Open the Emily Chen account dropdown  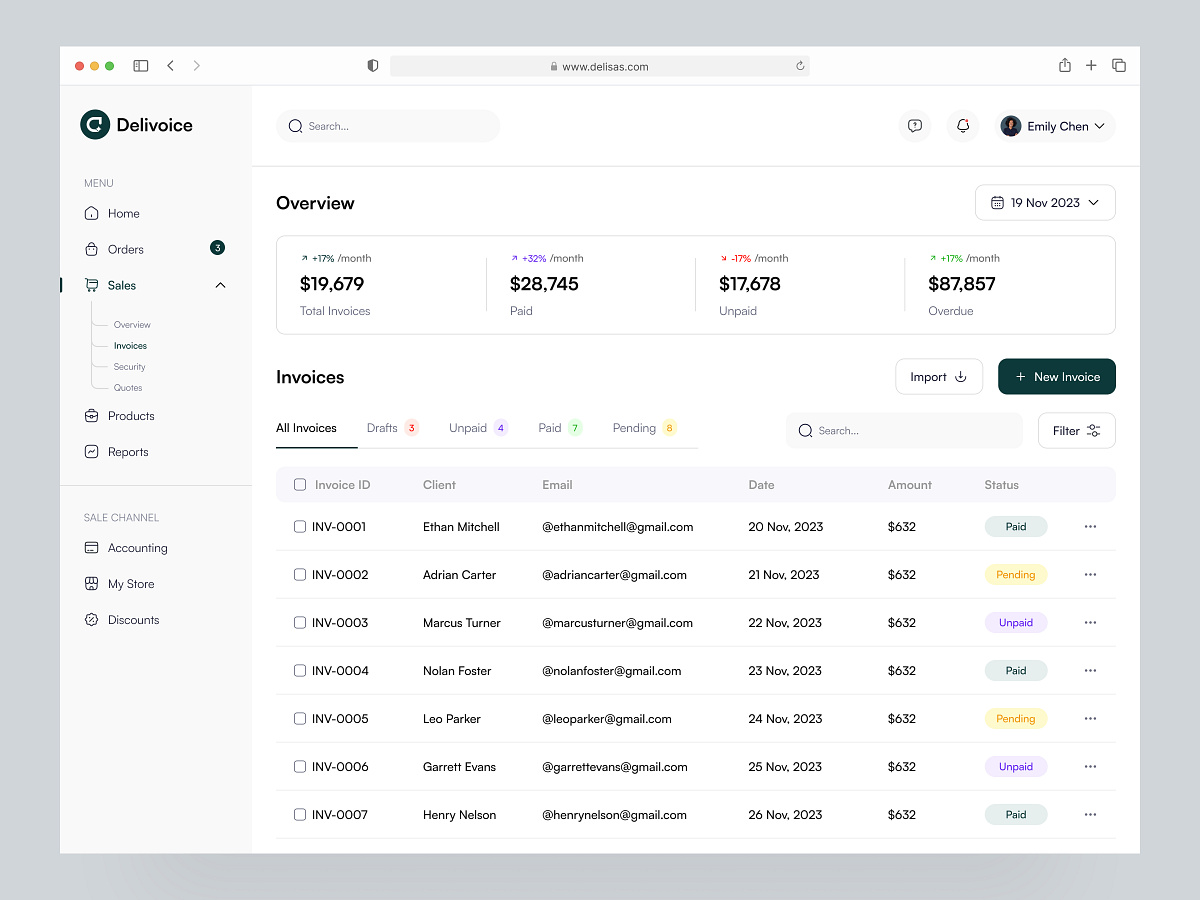pyautogui.click(x=1054, y=125)
